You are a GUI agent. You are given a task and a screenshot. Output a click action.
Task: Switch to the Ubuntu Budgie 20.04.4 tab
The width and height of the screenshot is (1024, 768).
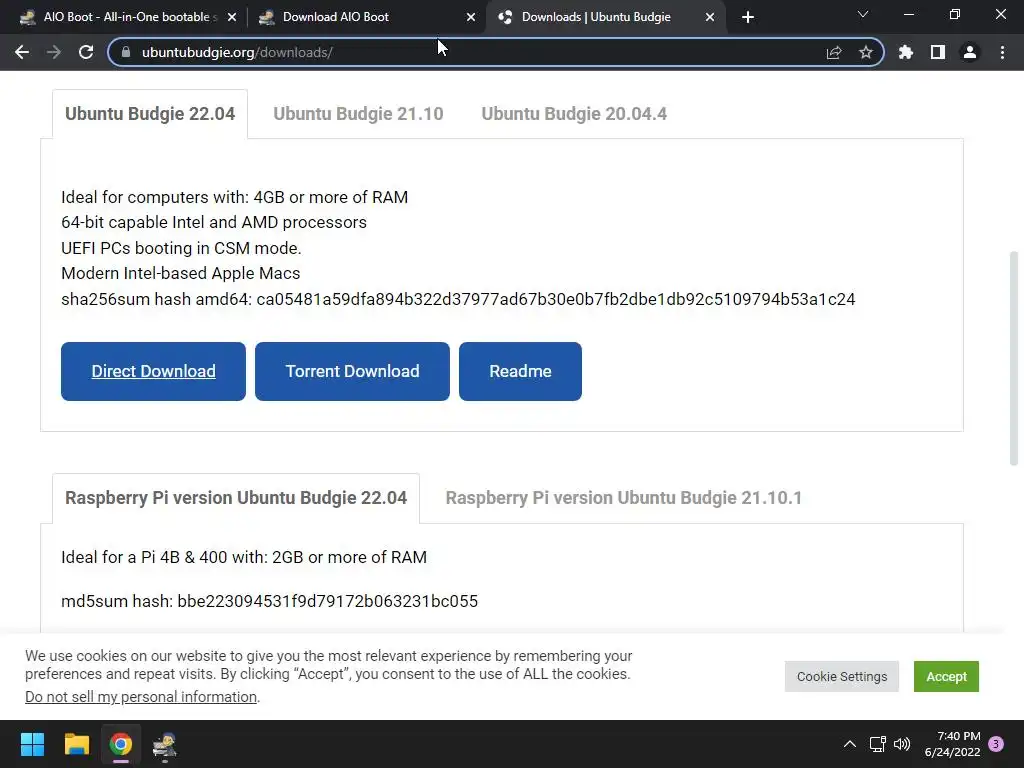pyautogui.click(x=574, y=114)
